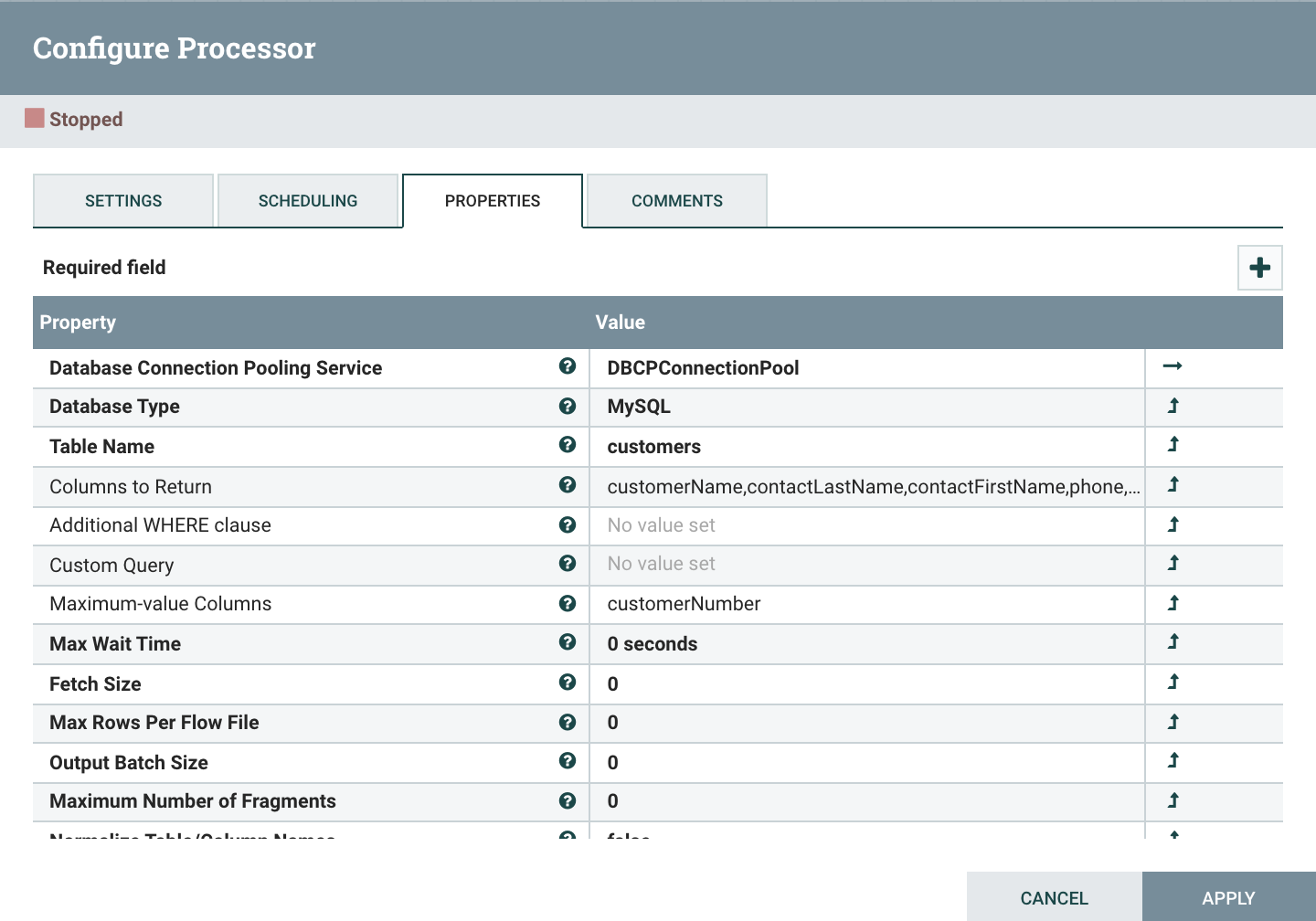Apply the processor configuration

[1229, 897]
